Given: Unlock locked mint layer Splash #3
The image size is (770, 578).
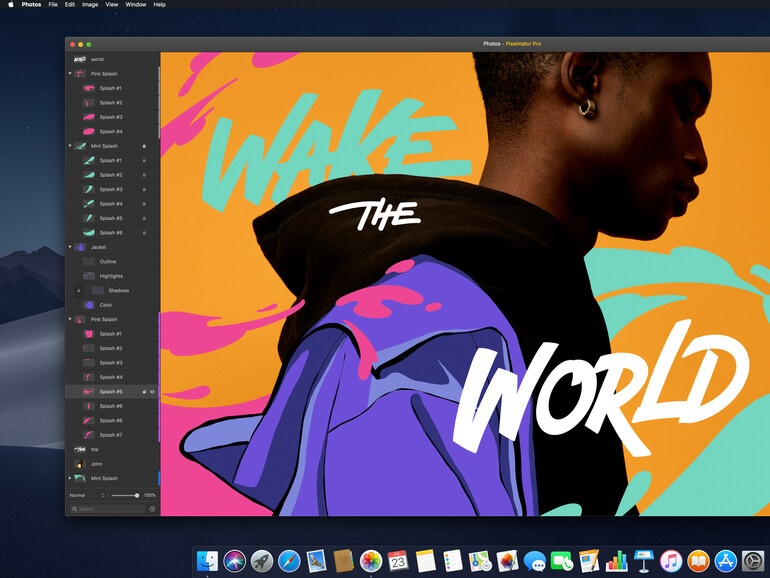Looking at the screenshot, I should pos(144,190).
